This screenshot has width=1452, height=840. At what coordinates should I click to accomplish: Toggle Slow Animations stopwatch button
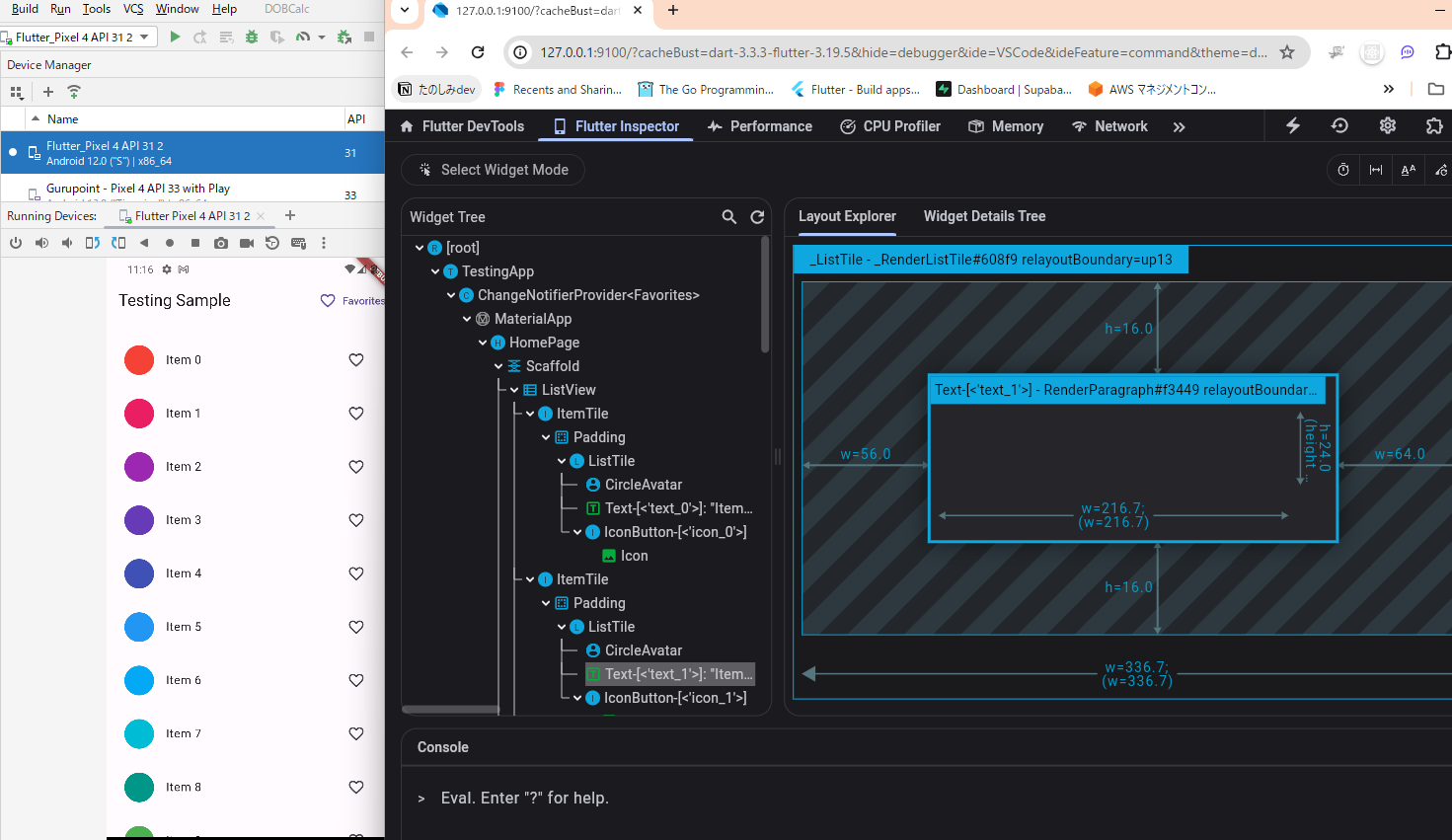pos(1343,170)
